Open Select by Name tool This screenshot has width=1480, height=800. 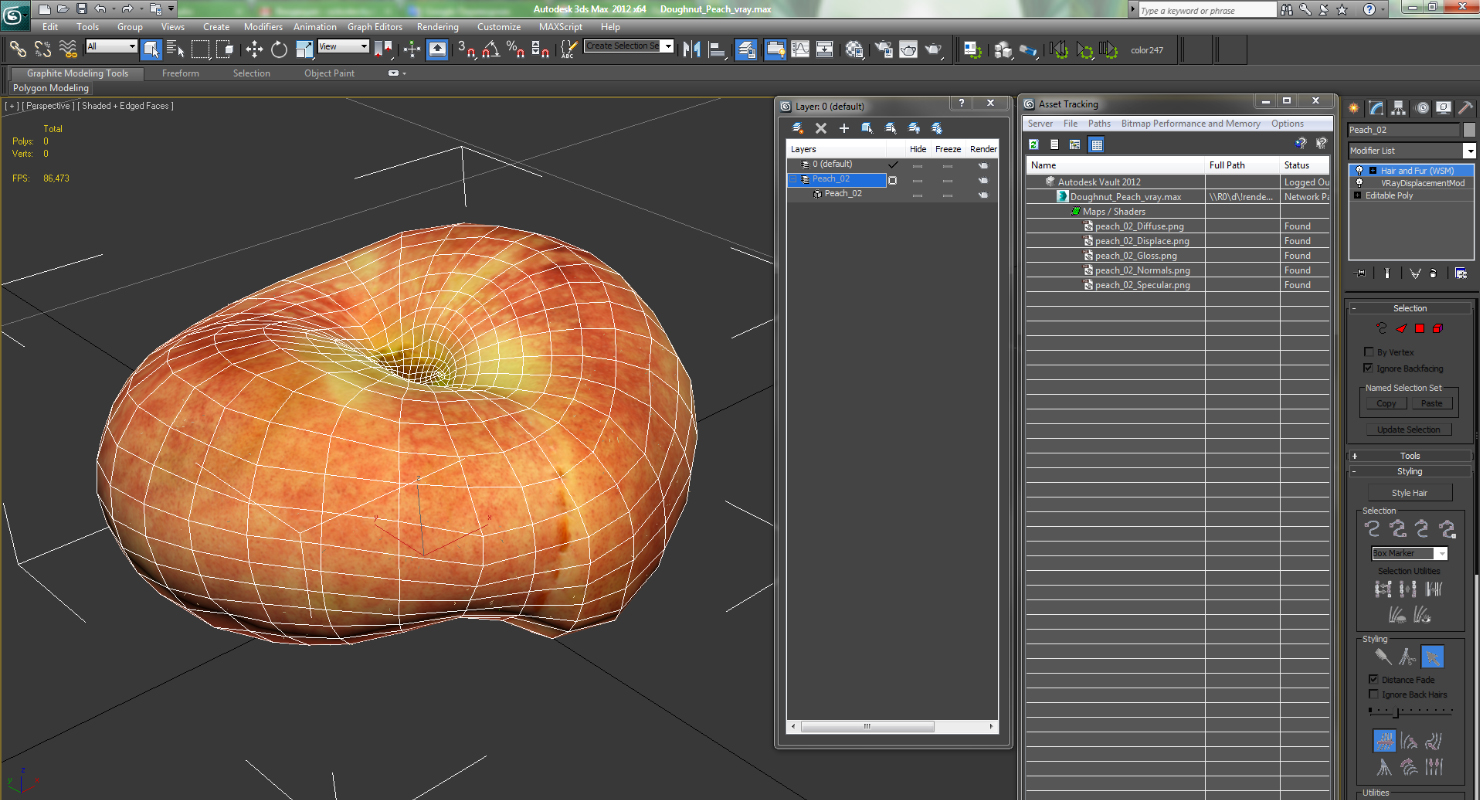[176, 48]
